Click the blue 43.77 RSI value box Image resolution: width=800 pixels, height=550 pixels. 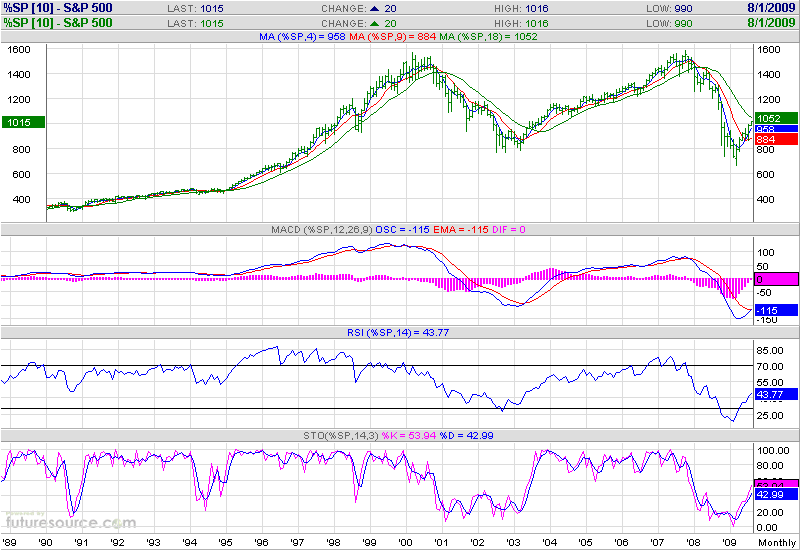[x=776, y=394]
